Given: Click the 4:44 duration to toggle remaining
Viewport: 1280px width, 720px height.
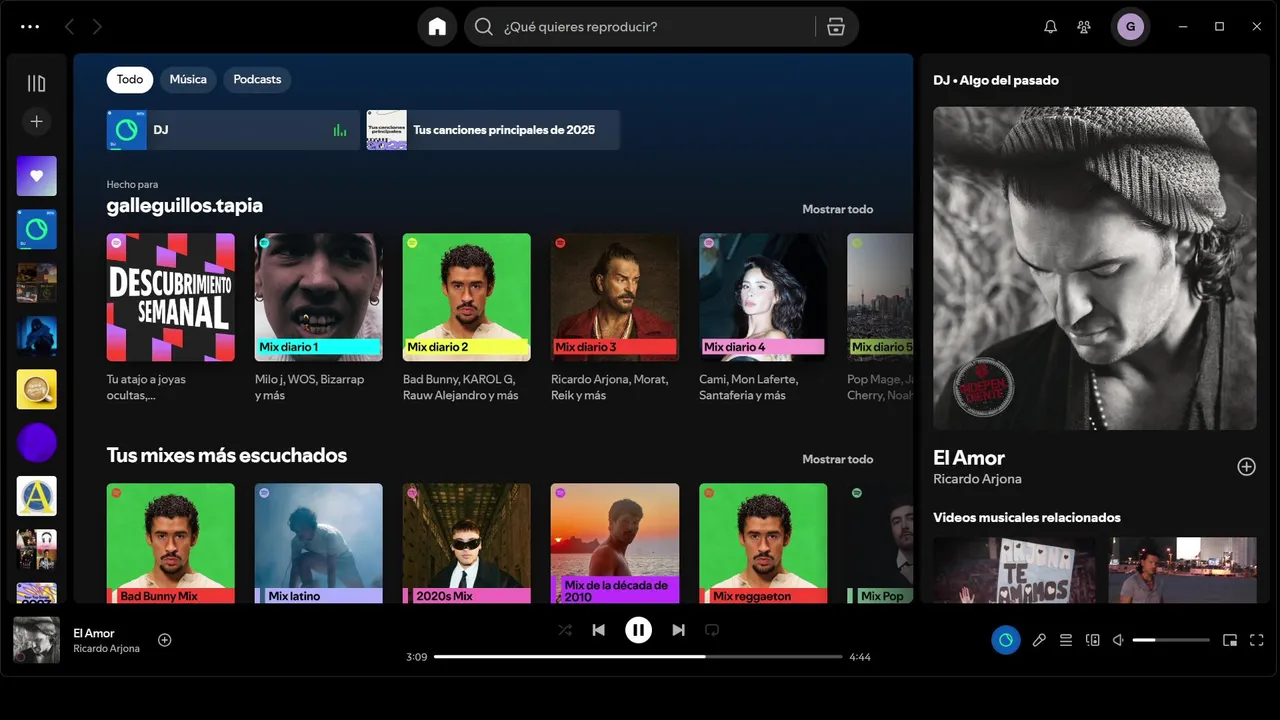Looking at the screenshot, I should 860,657.
